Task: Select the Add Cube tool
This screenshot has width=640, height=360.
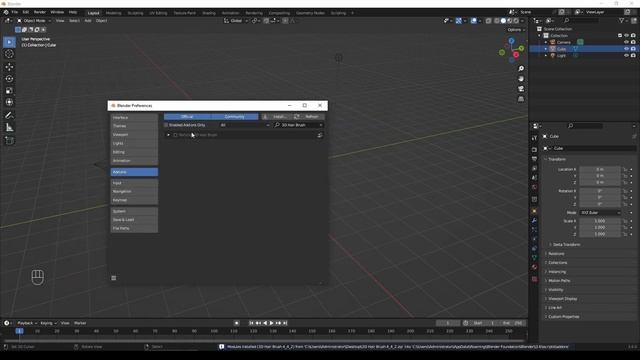Action: click(x=9, y=140)
